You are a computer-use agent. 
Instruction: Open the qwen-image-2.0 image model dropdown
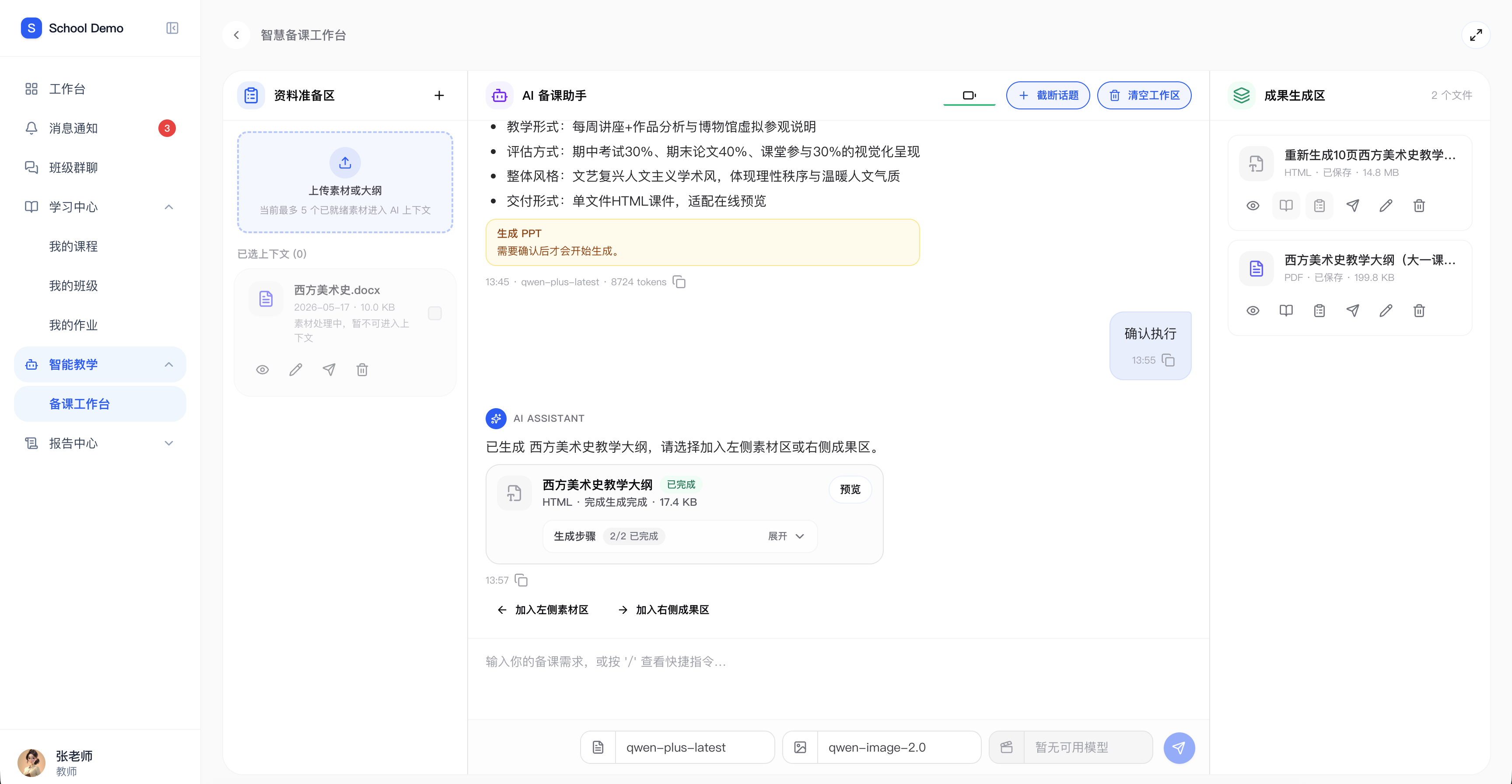click(x=882, y=748)
